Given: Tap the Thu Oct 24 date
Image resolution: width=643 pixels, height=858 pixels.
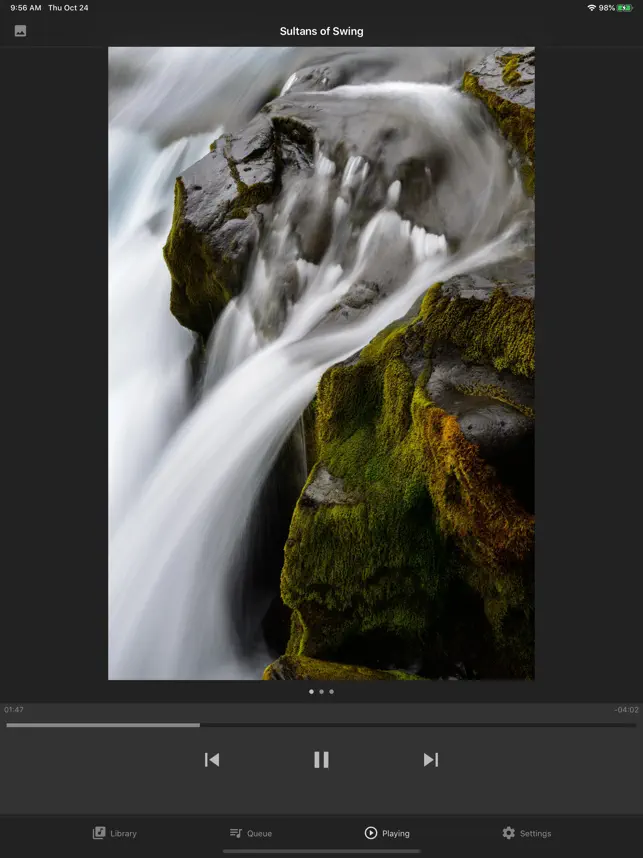Looking at the screenshot, I should point(68,8).
